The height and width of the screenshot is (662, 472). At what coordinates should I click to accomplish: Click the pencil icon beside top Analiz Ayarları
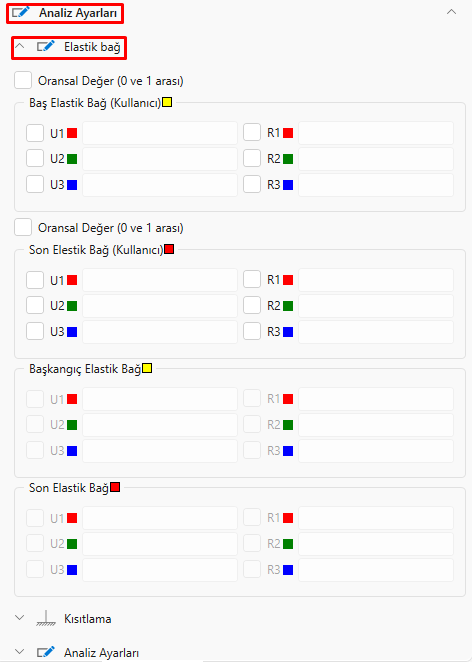[x=21, y=13]
